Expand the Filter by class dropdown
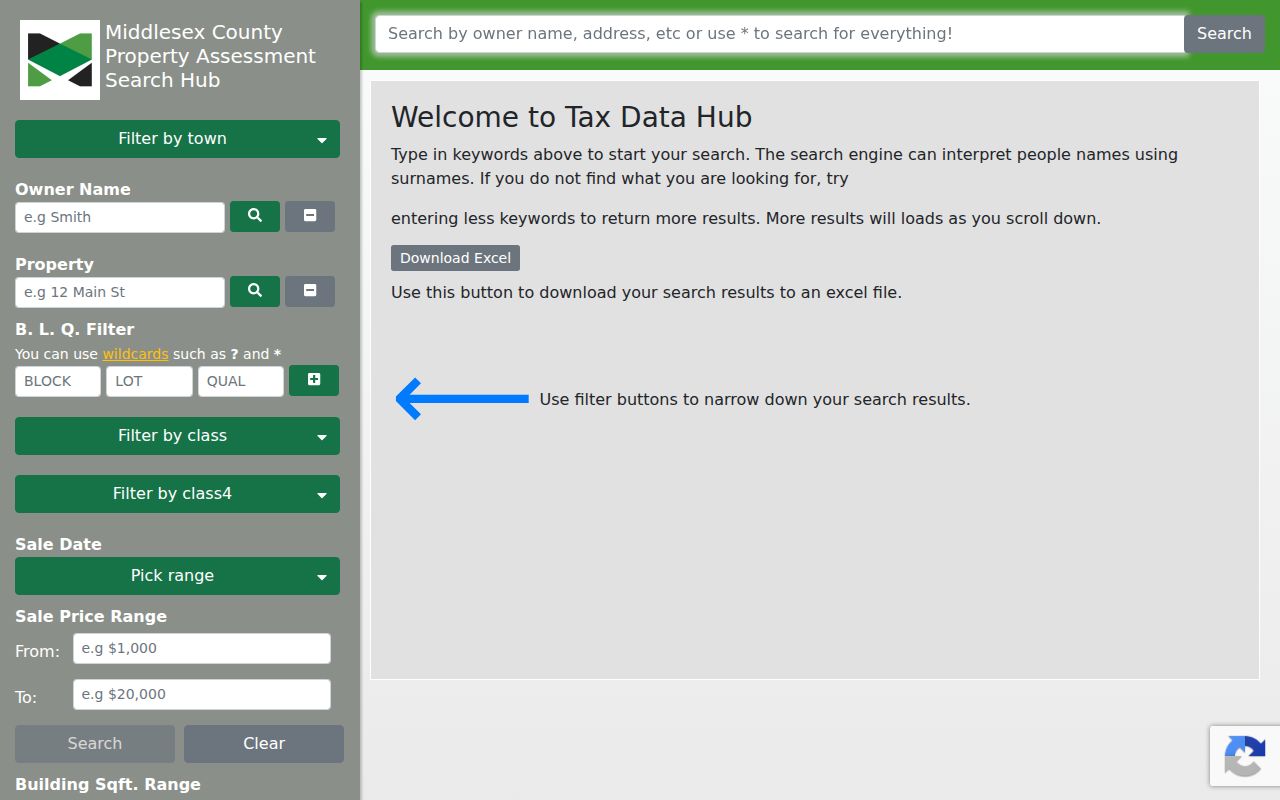This screenshot has width=1280, height=800. click(177, 436)
